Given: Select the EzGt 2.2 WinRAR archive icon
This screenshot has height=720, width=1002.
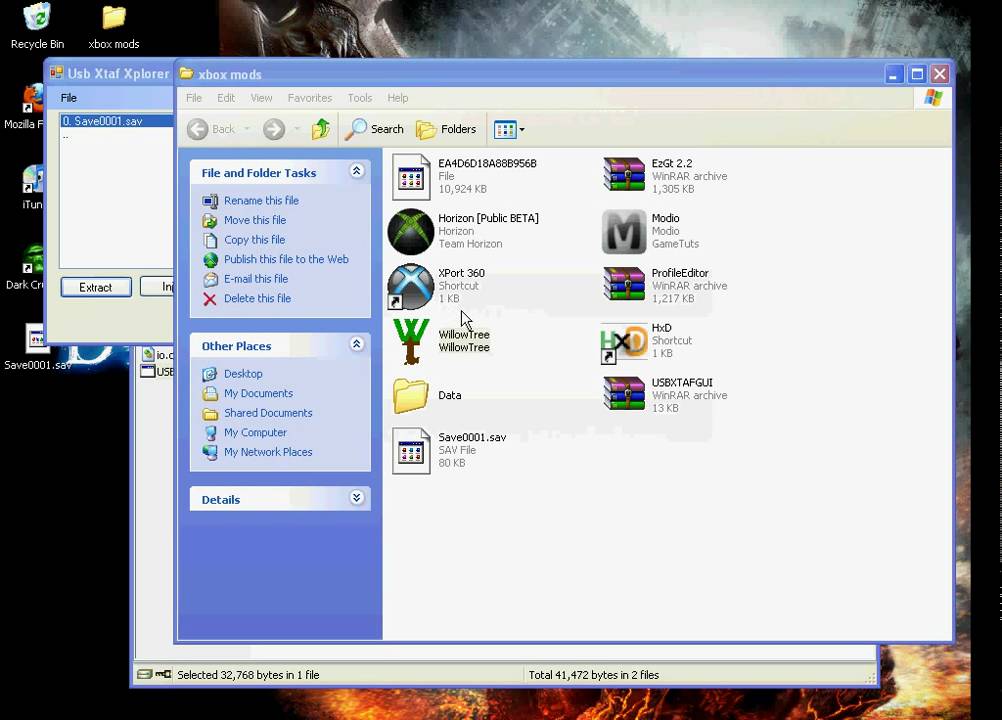Looking at the screenshot, I should coord(624,174).
